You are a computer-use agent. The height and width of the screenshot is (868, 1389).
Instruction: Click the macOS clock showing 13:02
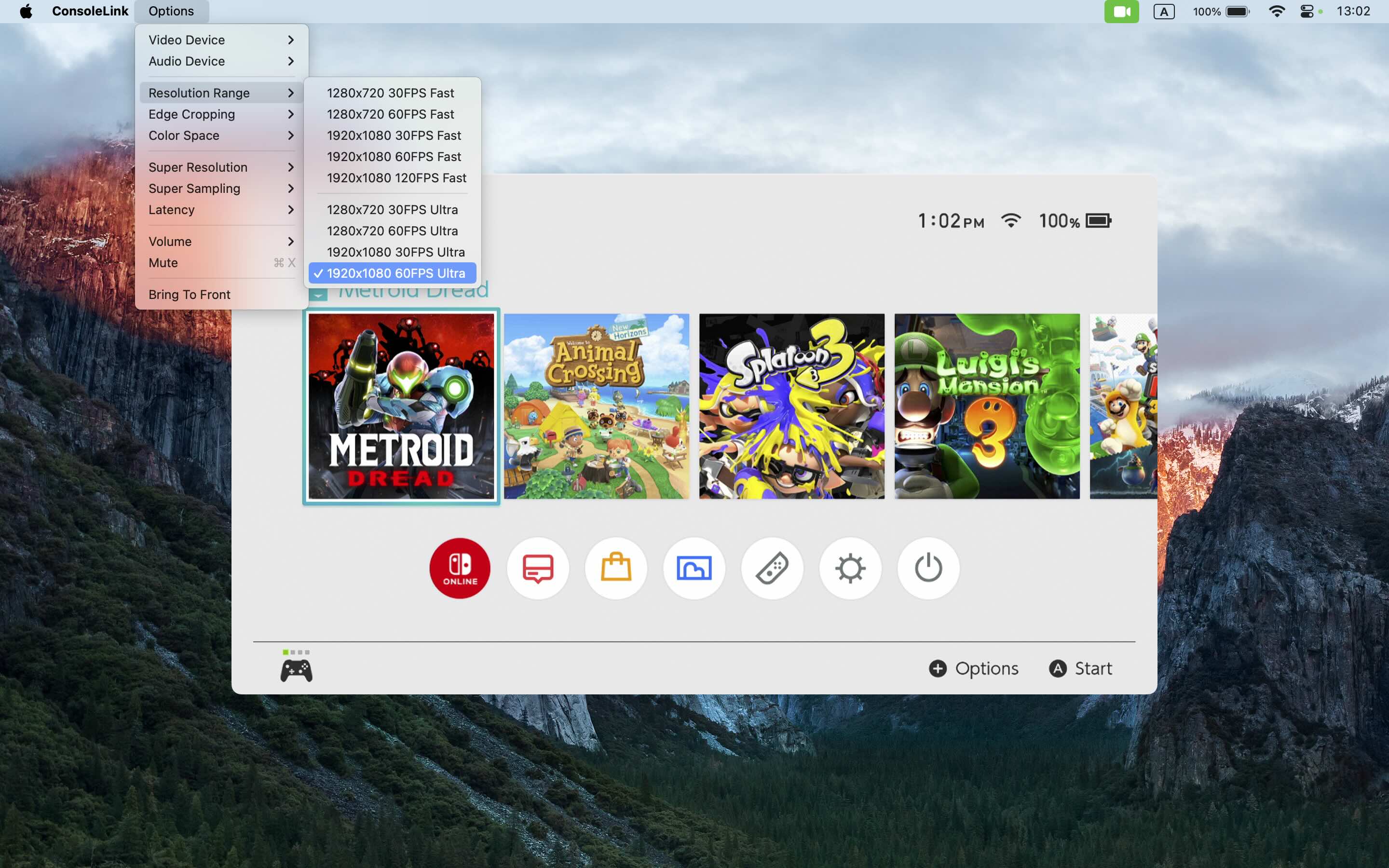(1353, 11)
